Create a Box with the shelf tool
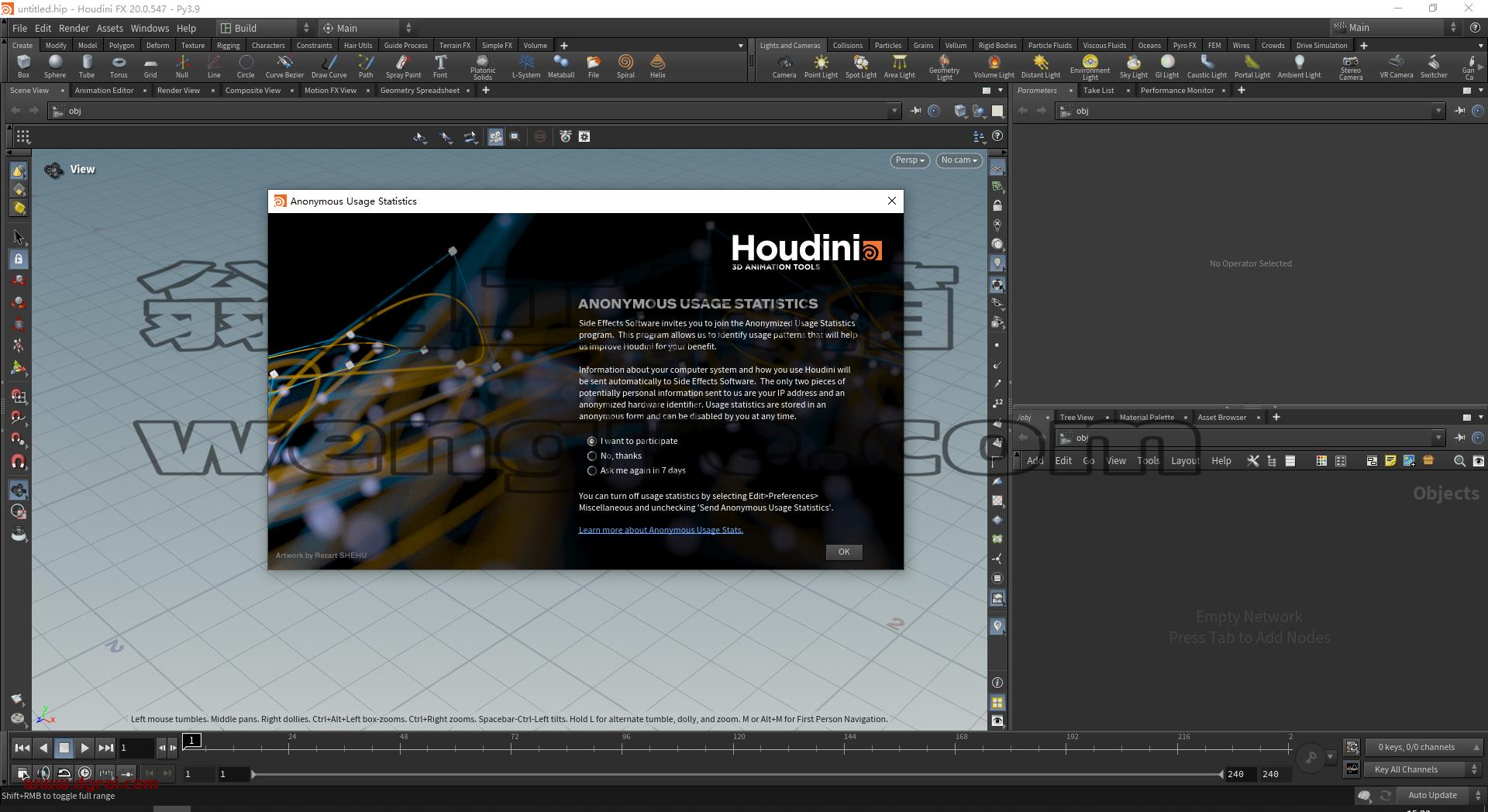The width and height of the screenshot is (1488, 812). [x=23, y=67]
